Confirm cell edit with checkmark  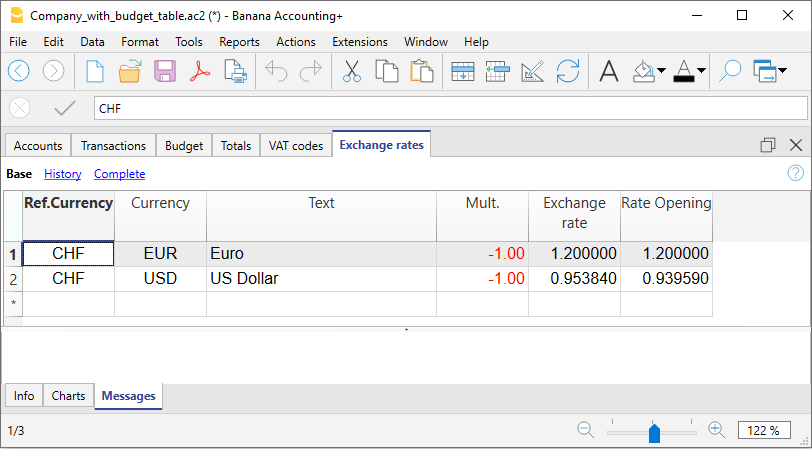65,108
